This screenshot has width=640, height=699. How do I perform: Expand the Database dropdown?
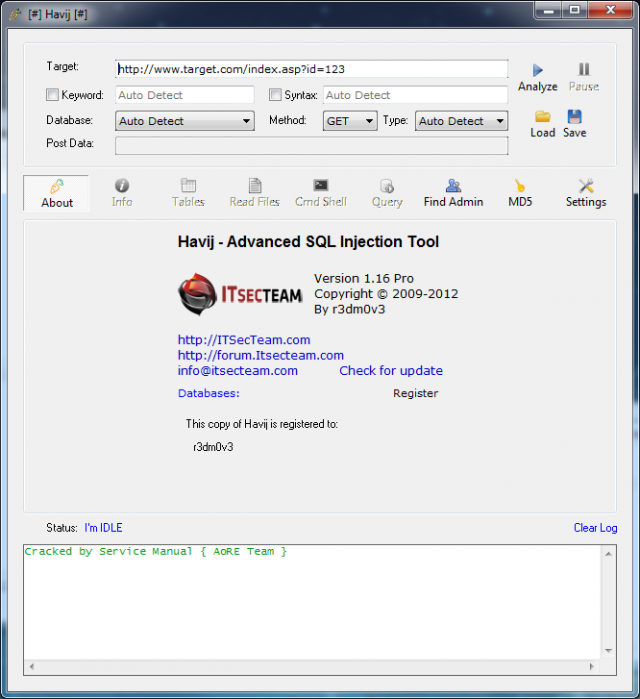[x=185, y=121]
